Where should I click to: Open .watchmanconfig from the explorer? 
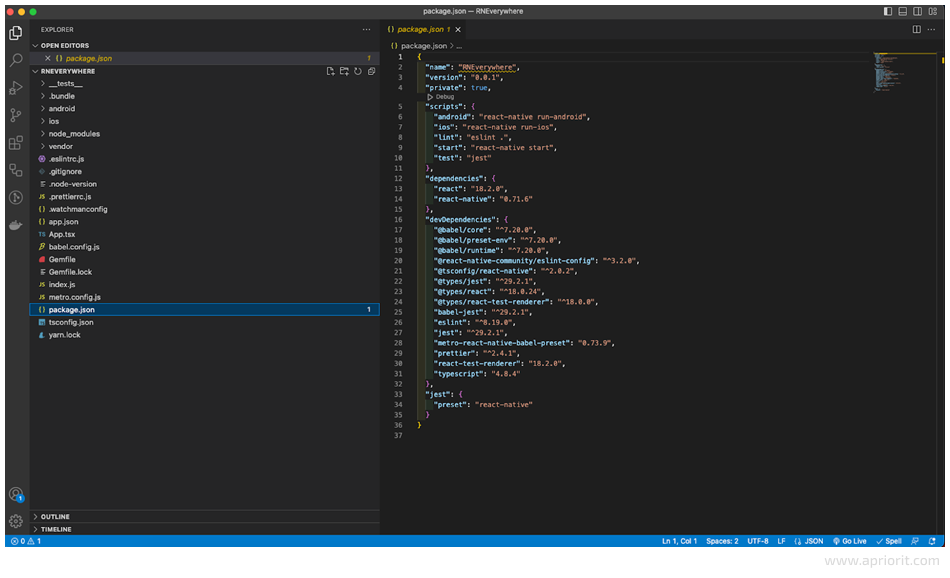click(205, 209)
